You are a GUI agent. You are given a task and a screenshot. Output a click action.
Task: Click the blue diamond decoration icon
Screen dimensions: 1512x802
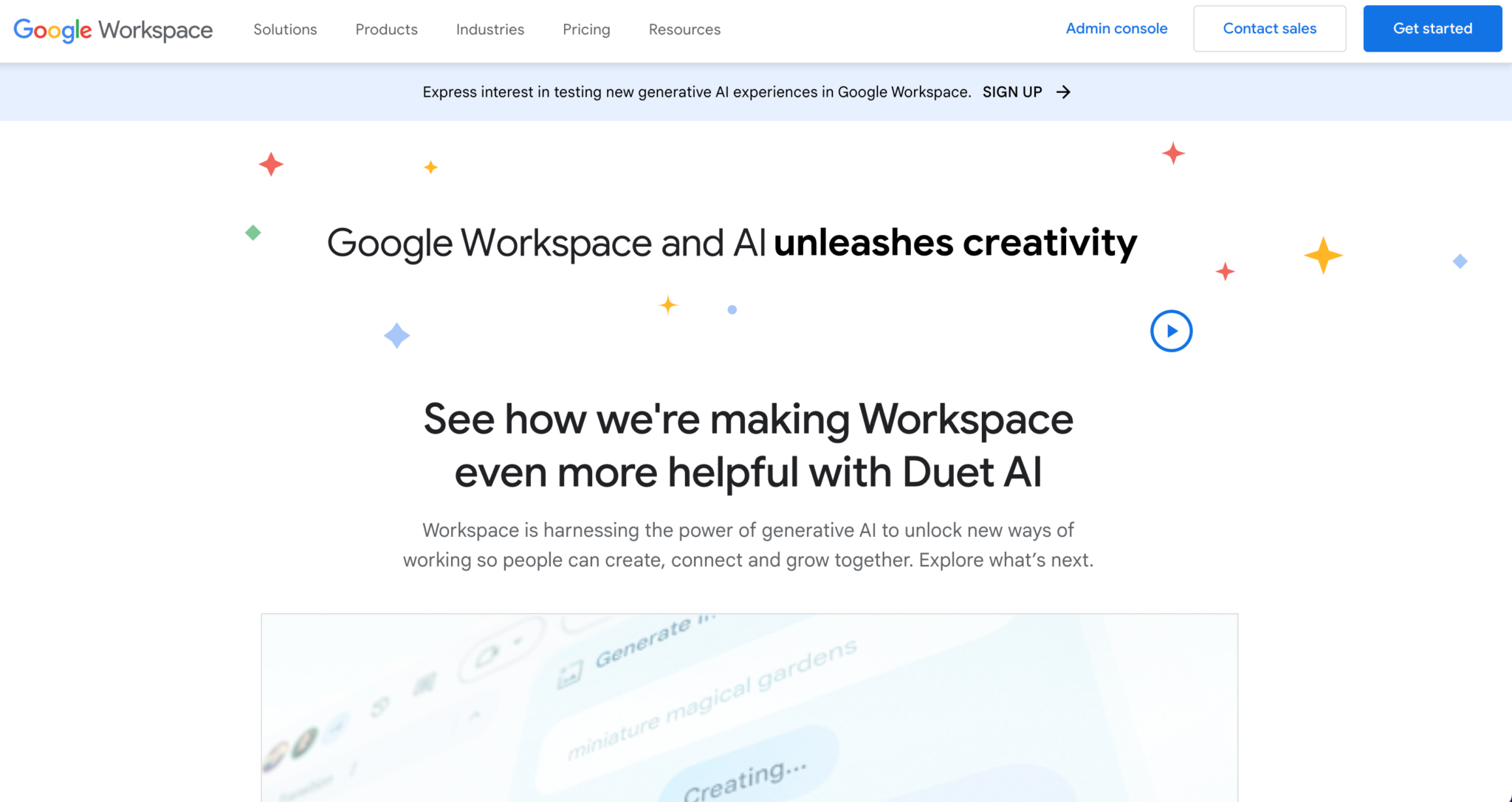pyautogui.click(x=396, y=335)
